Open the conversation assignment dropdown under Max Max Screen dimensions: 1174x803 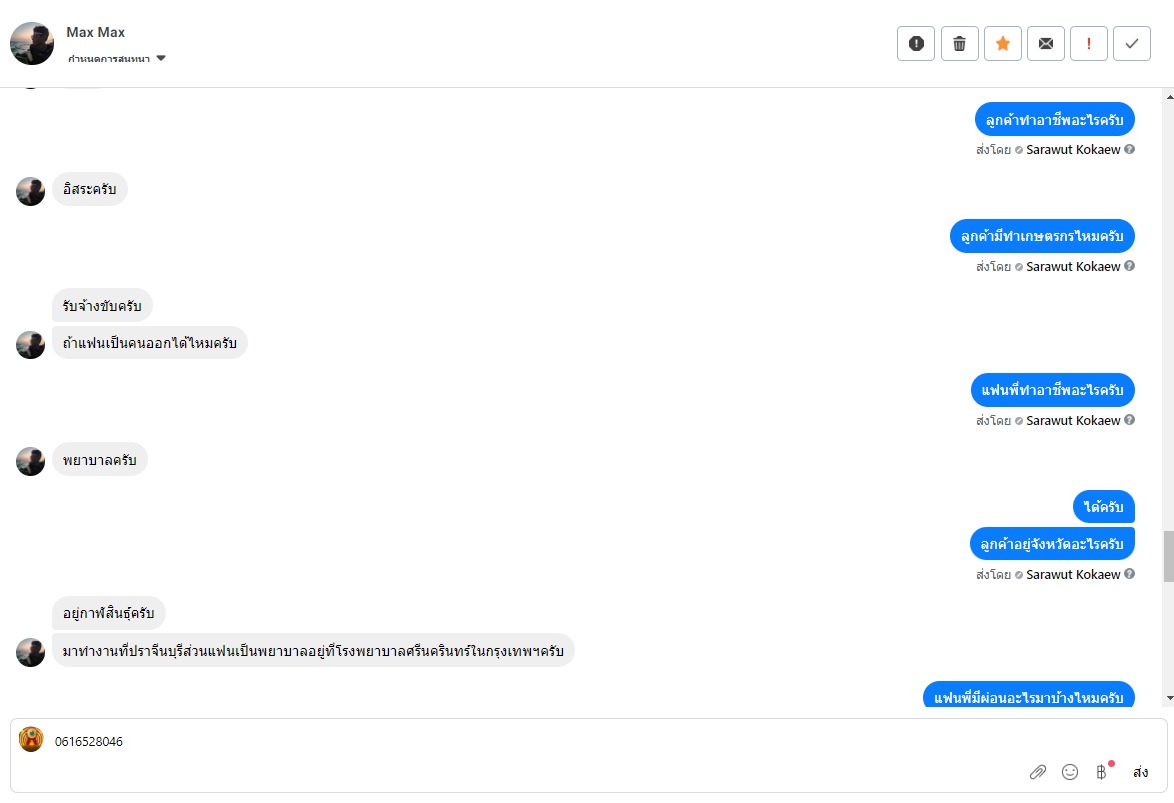(x=116, y=58)
